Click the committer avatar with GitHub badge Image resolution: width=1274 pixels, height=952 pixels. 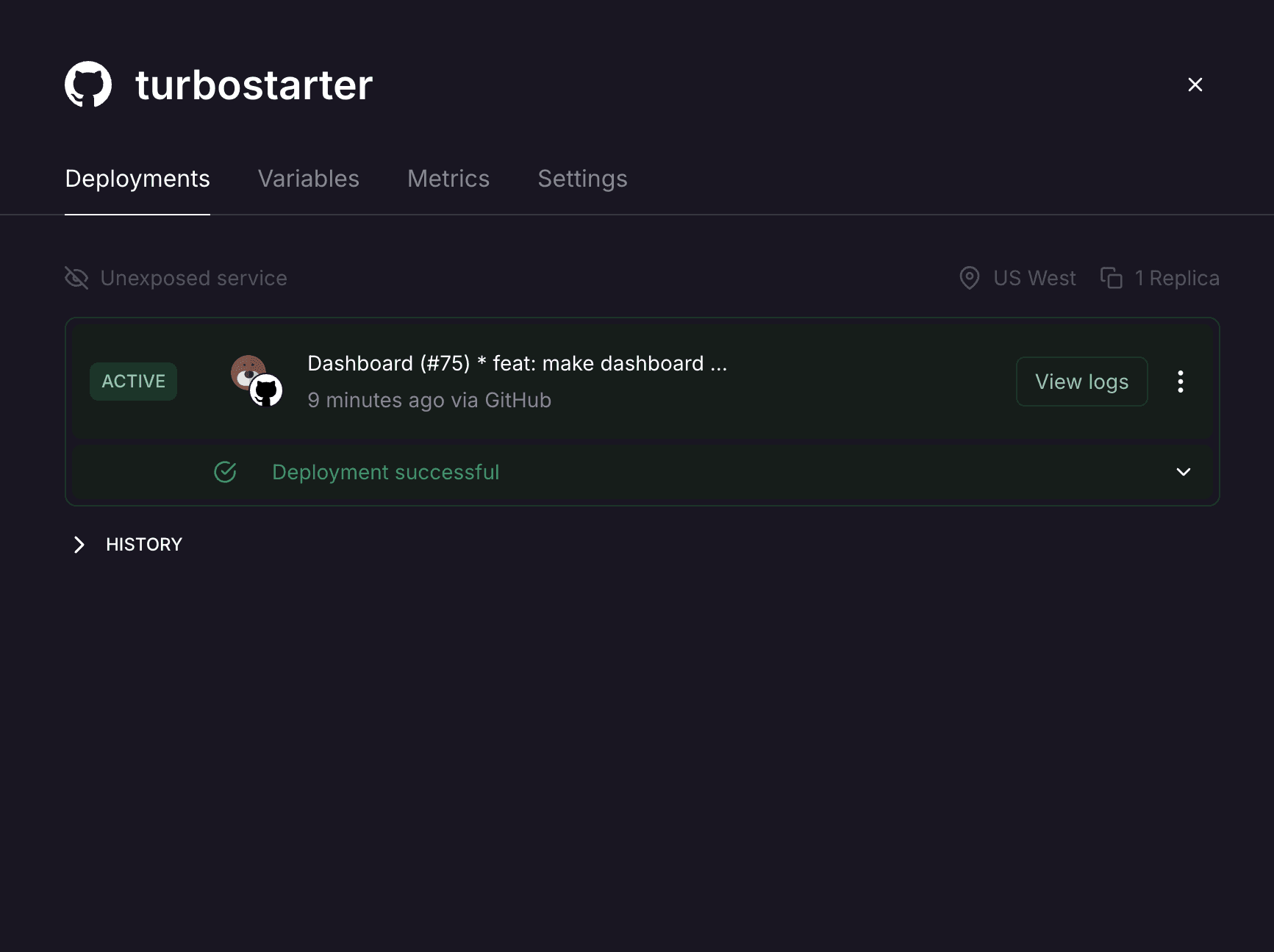click(x=257, y=381)
